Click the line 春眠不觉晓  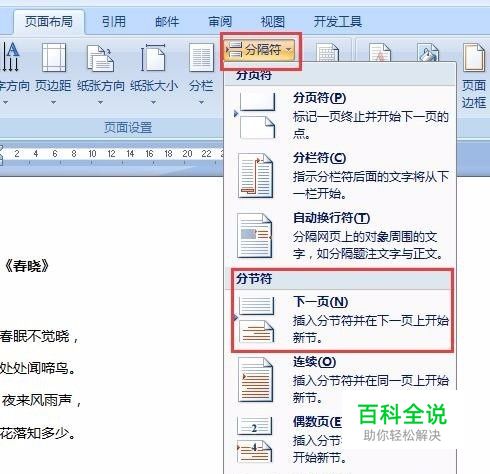coord(39,337)
